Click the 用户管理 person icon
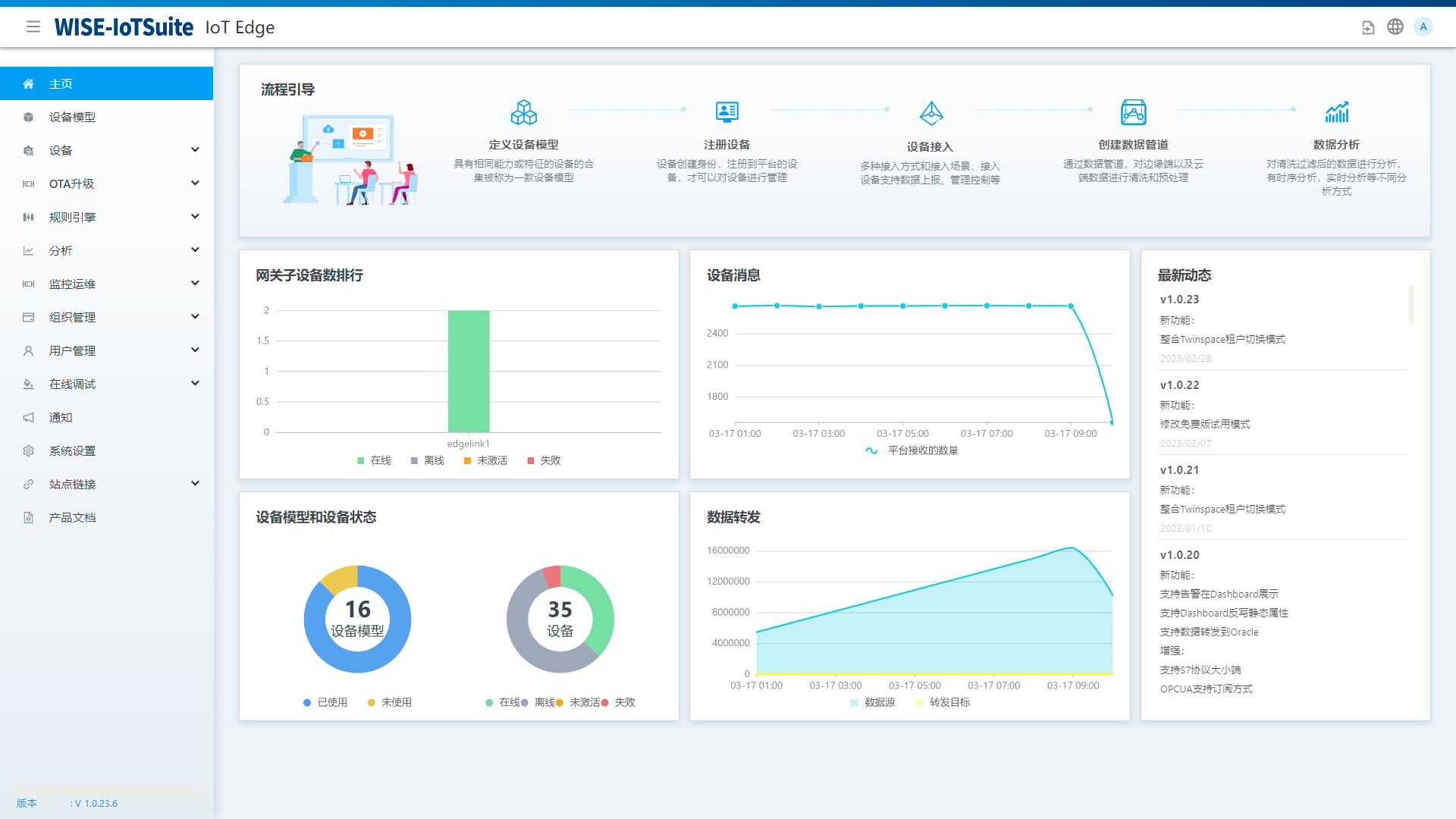Image resolution: width=1456 pixels, height=819 pixels. click(x=29, y=350)
